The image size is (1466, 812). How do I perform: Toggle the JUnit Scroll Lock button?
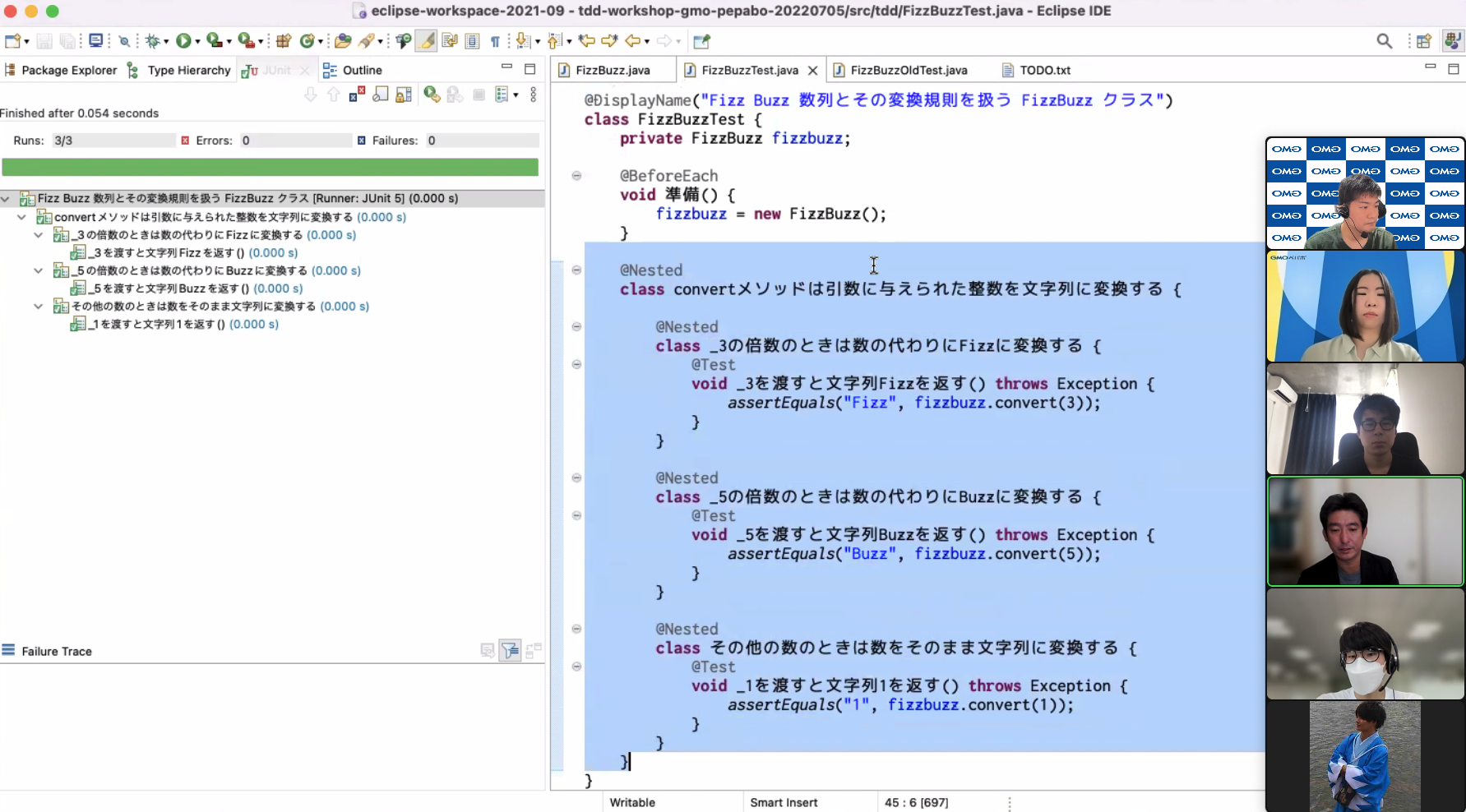point(404,95)
